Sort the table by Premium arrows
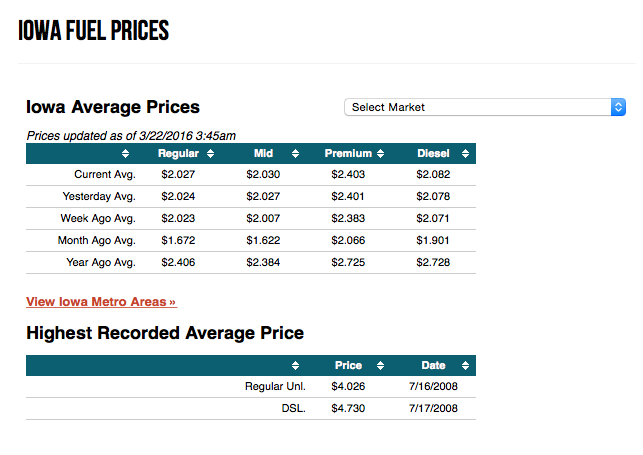Screen dimensions: 643x455 381,154
